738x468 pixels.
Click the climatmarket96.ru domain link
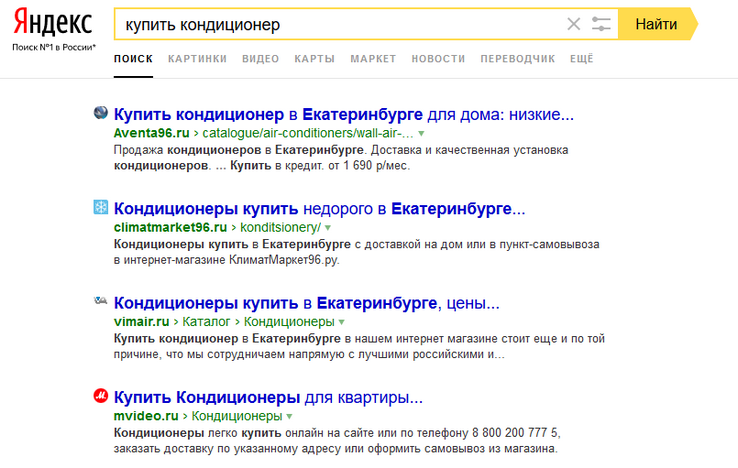point(170,227)
